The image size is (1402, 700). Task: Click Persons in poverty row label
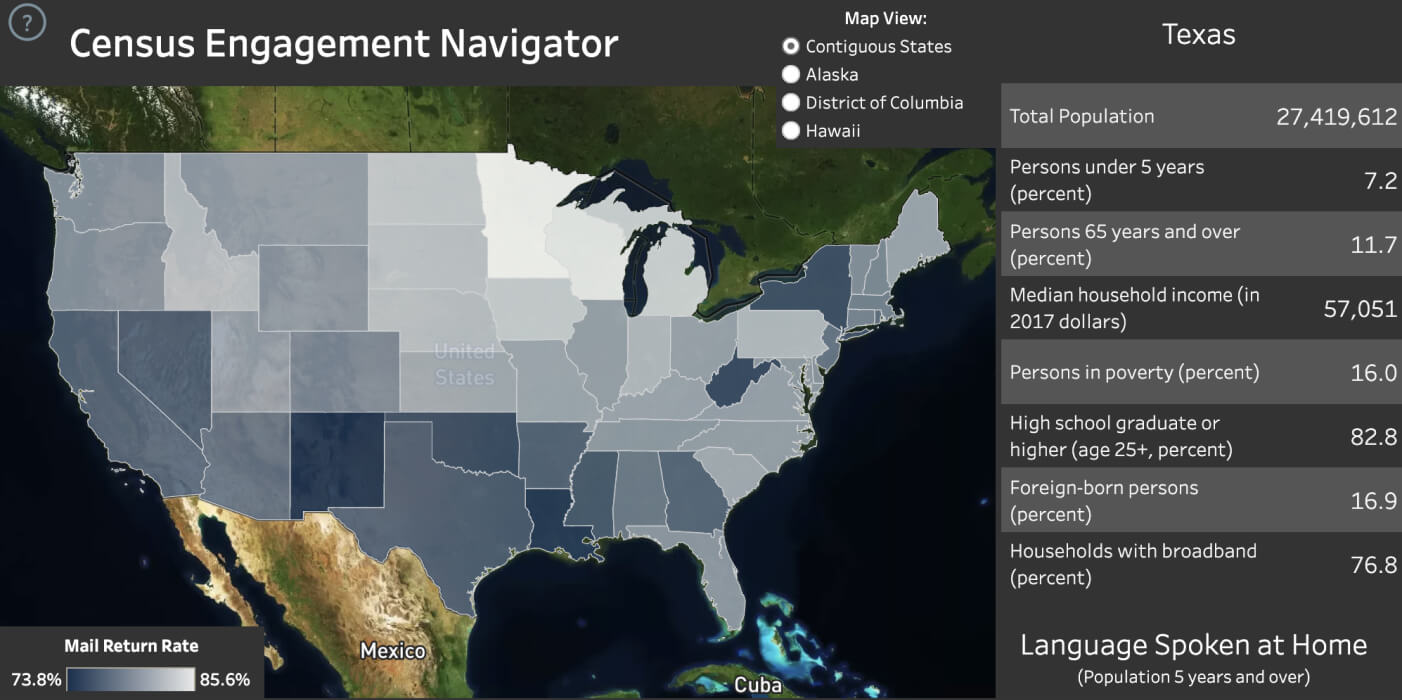coord(1135,372)
